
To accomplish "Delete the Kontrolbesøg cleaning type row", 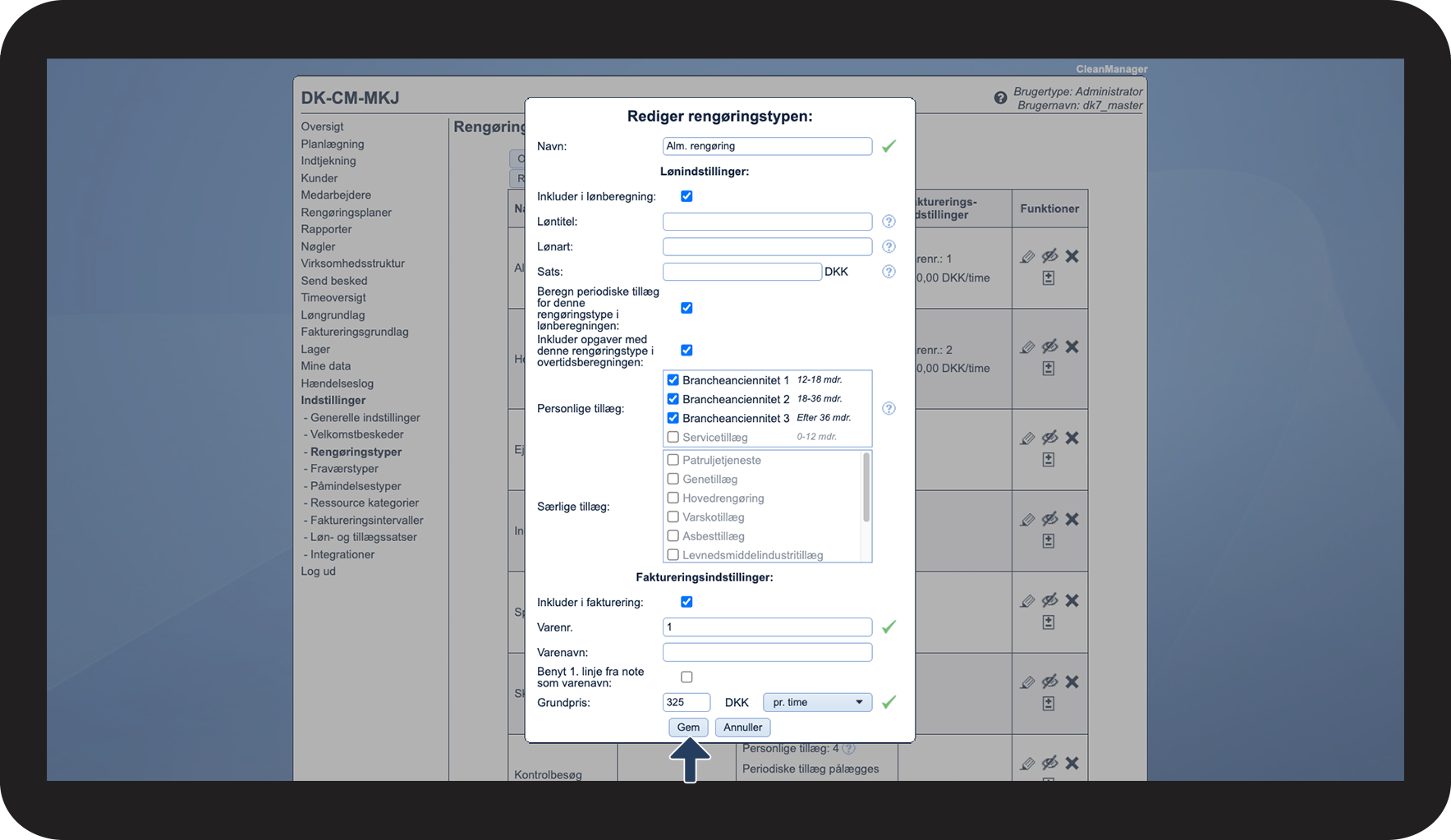I will [1072, 763].
